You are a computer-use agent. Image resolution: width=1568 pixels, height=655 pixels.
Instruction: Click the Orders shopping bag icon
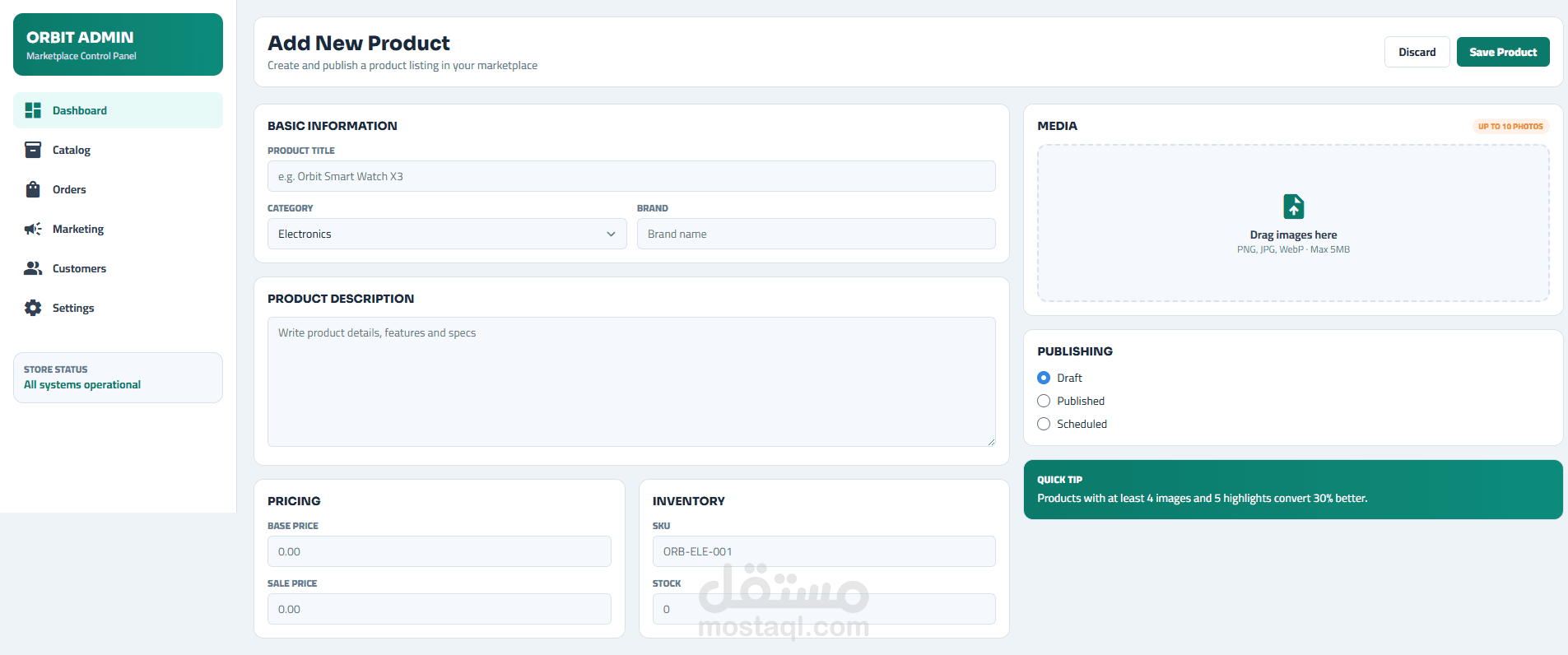click(x=33, y=189)
